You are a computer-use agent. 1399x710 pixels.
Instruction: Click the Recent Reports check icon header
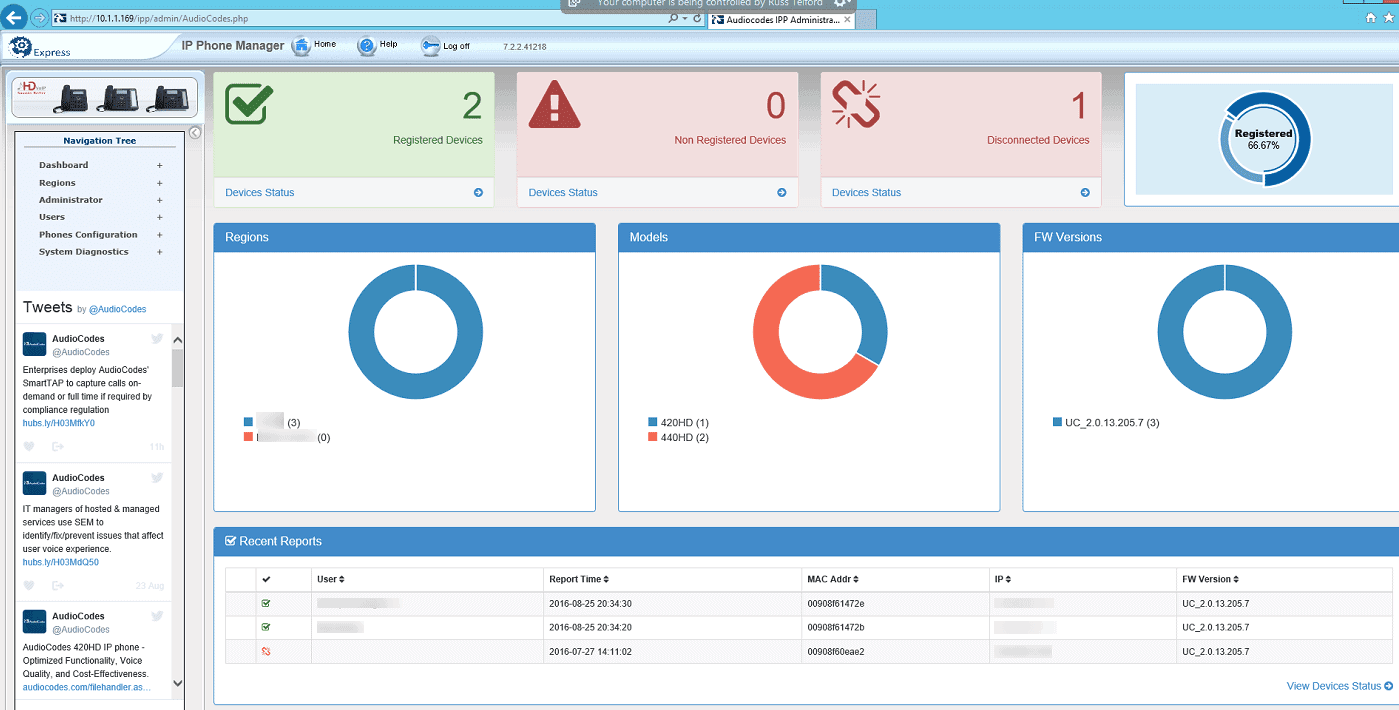231,541
